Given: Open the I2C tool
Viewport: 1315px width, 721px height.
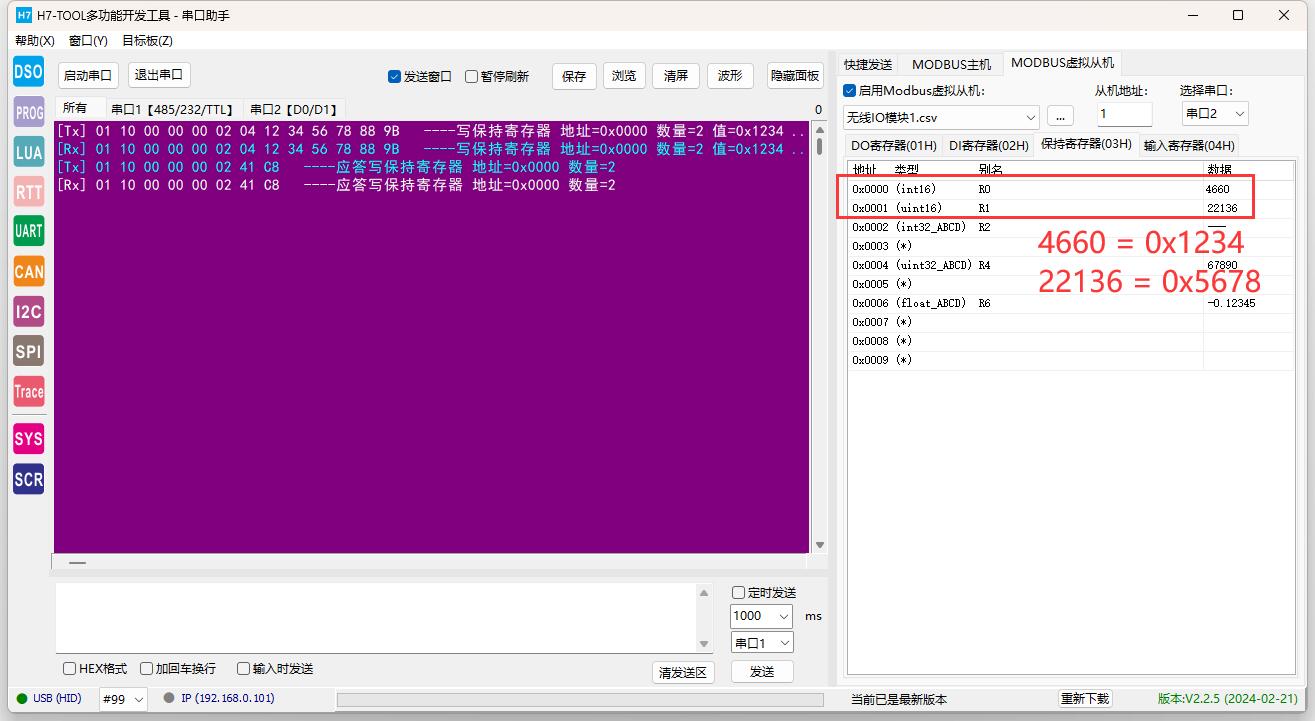Looking at the screenshot, I should tap(28, 311).
